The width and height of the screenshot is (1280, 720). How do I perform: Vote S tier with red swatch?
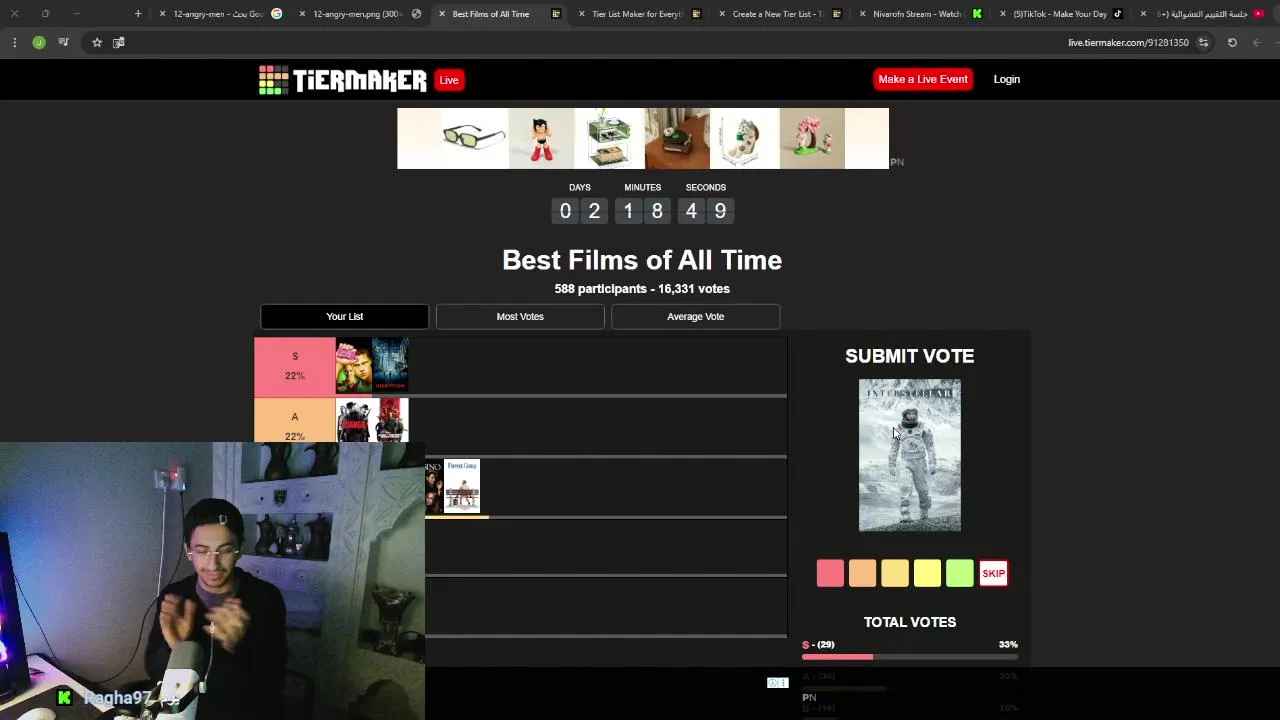click(x=830, y=573)
